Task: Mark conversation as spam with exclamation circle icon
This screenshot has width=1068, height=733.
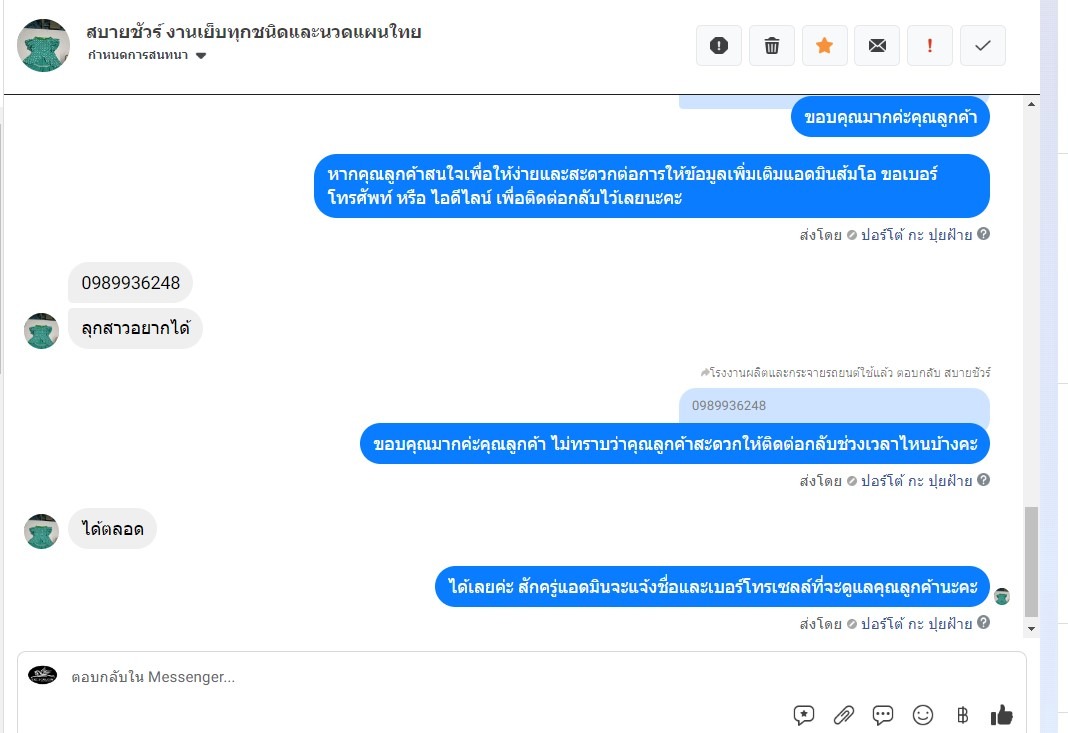Action: (x=719, y=46)
